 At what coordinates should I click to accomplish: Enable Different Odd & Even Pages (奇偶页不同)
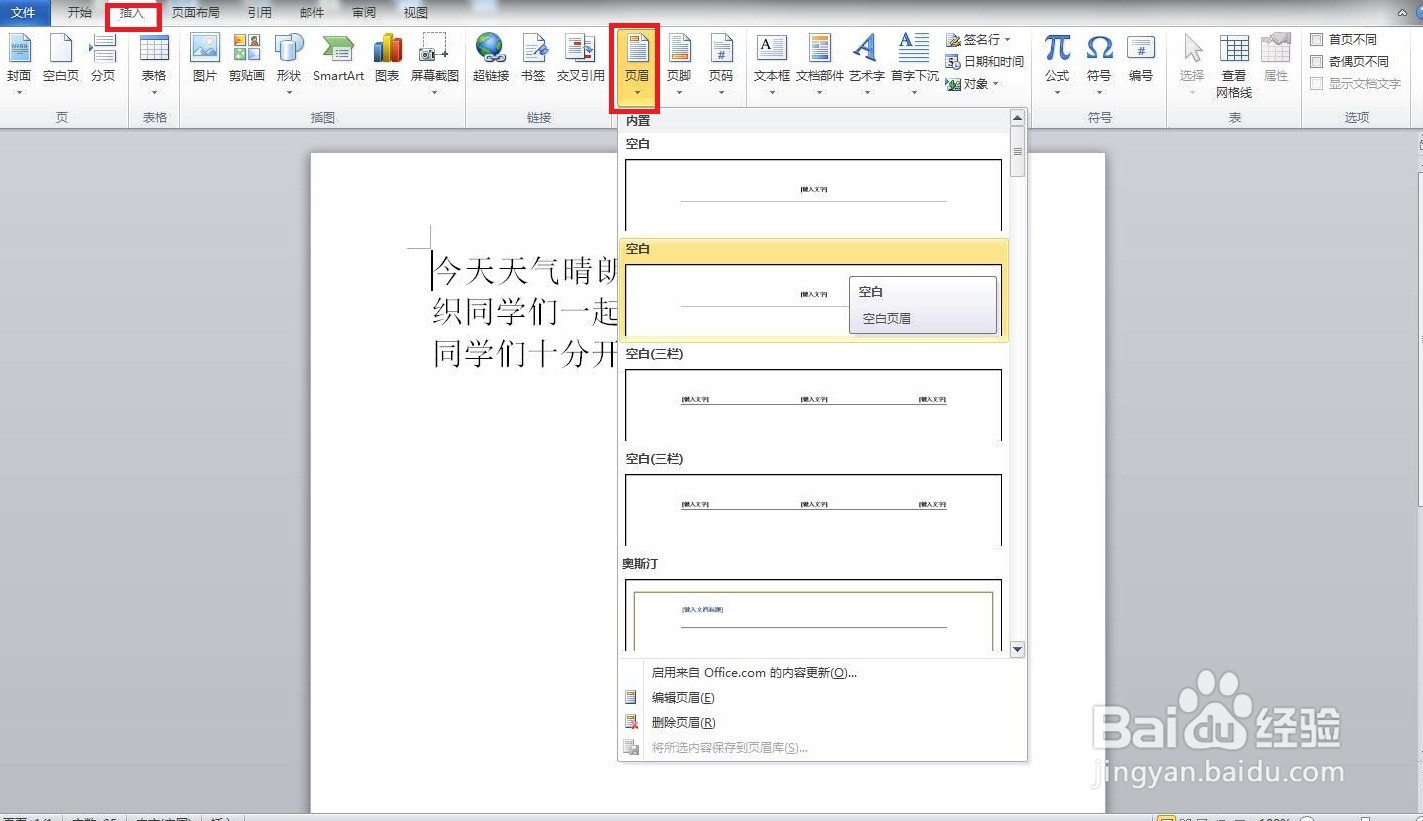click(1350, 61)
